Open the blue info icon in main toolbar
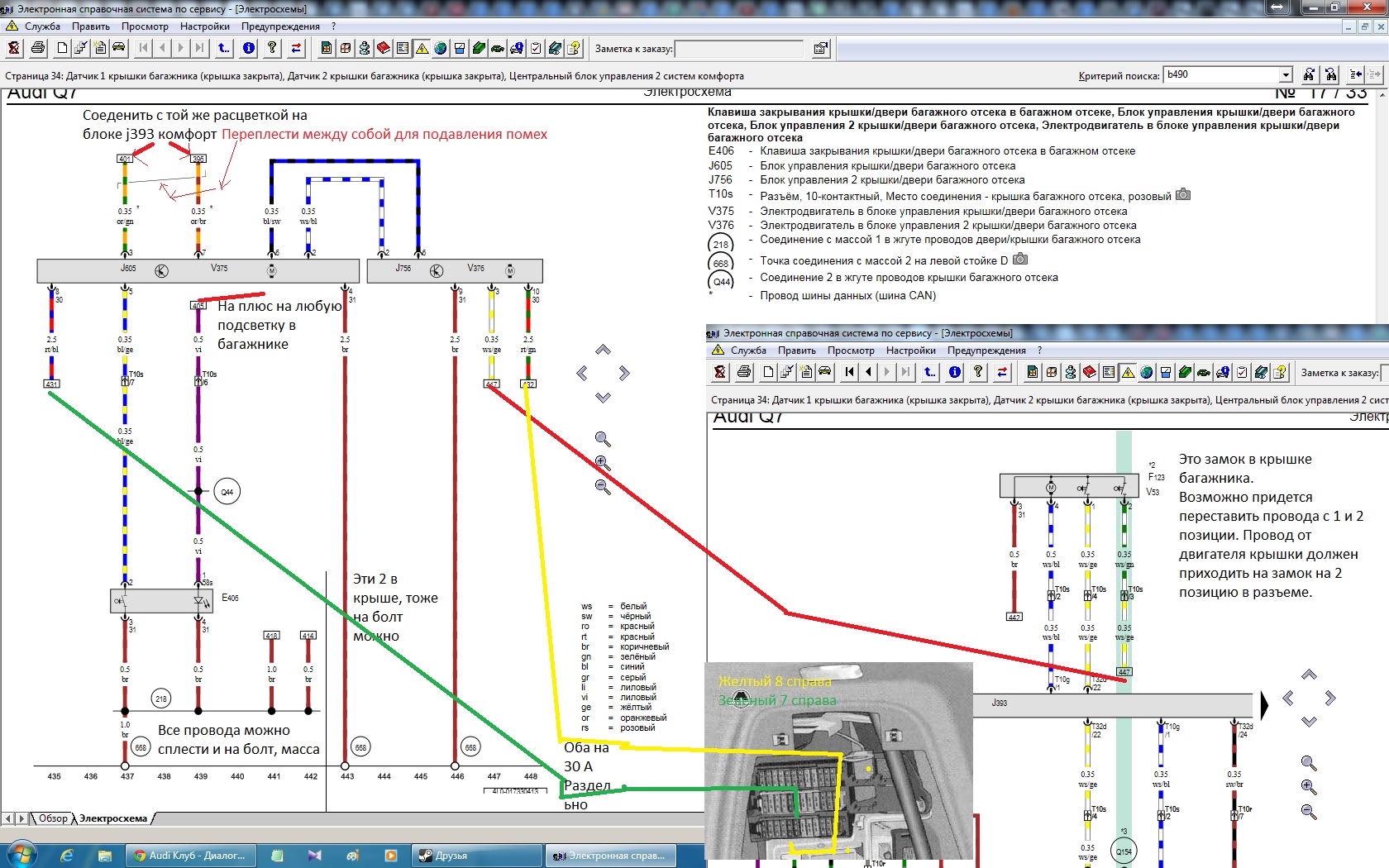This screenshot has height=868, width=1389. tap(249, 48)
